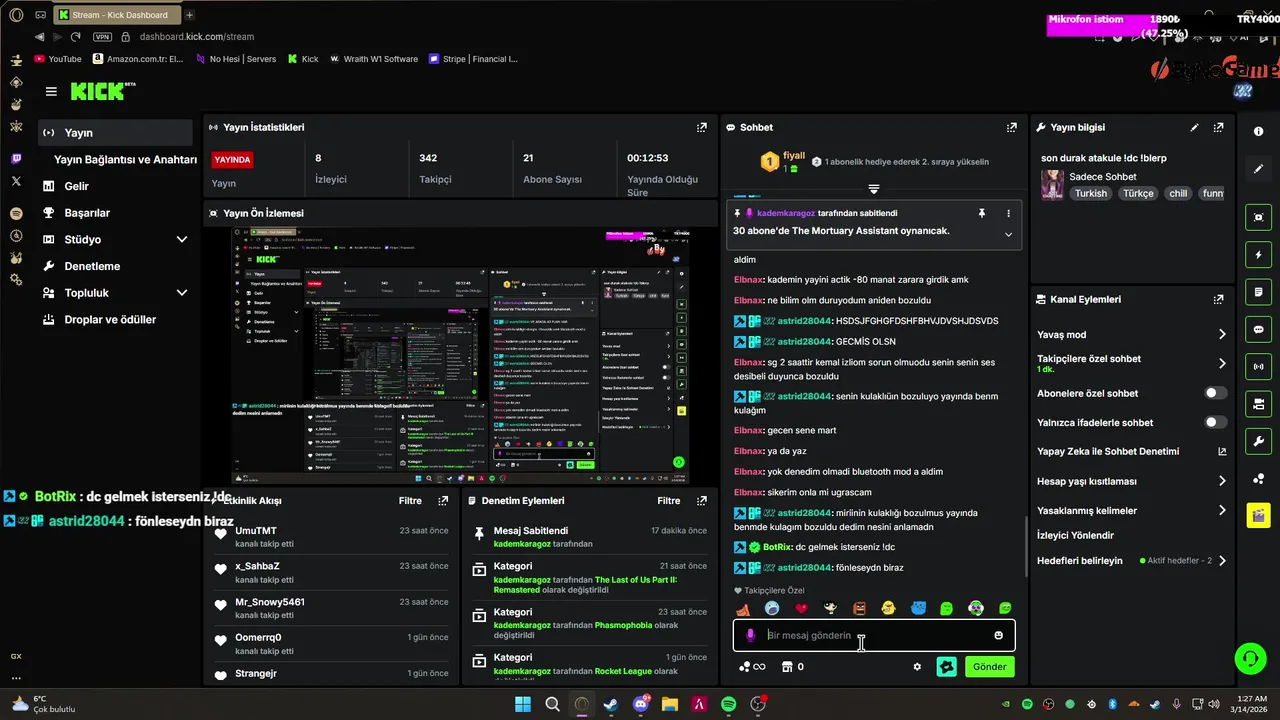Open Spotify icon in browser sidebar
1280x720 pixels.
[x=16, y=213]
